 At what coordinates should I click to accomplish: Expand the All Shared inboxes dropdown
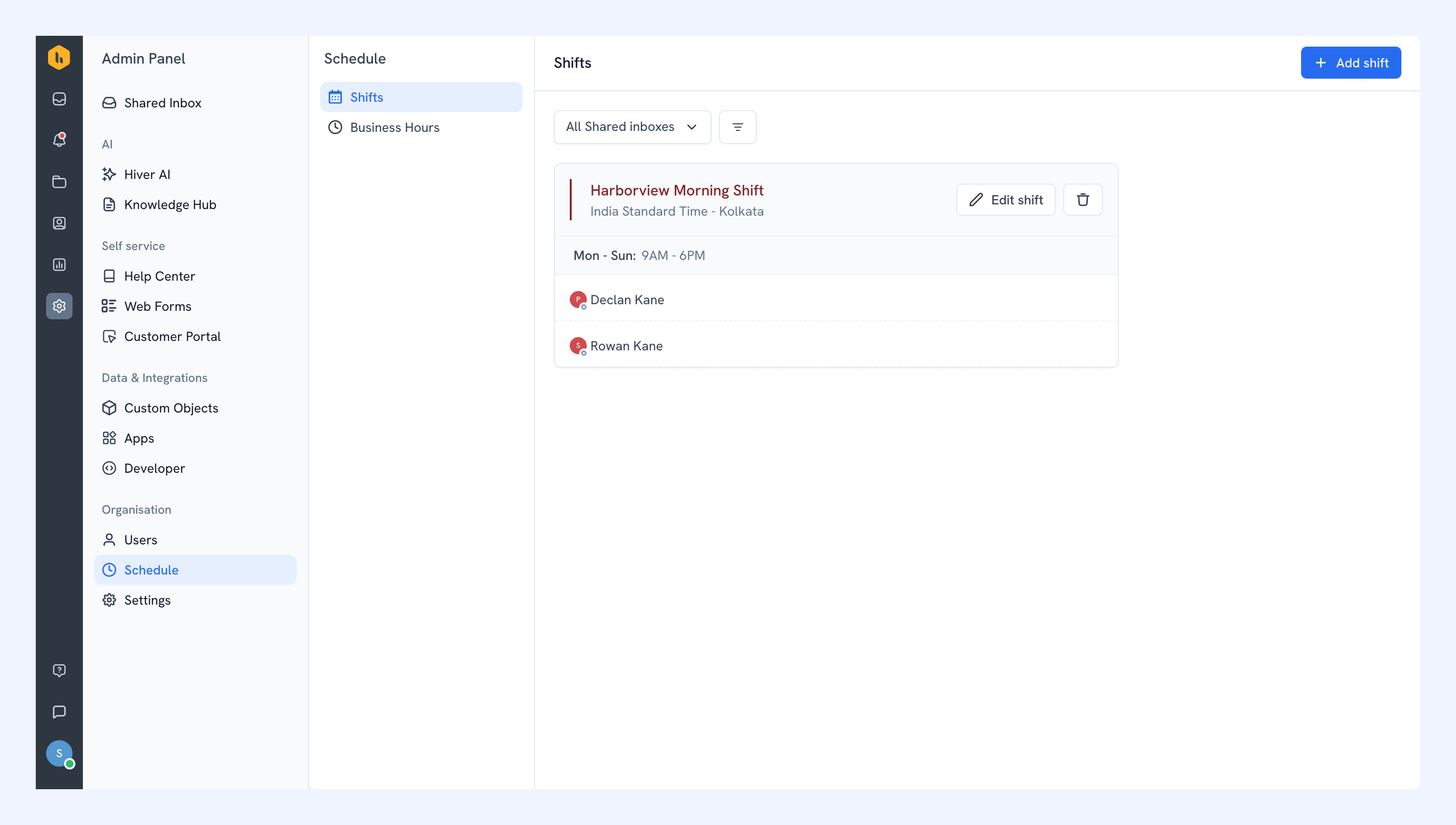(x=632, y=127)
